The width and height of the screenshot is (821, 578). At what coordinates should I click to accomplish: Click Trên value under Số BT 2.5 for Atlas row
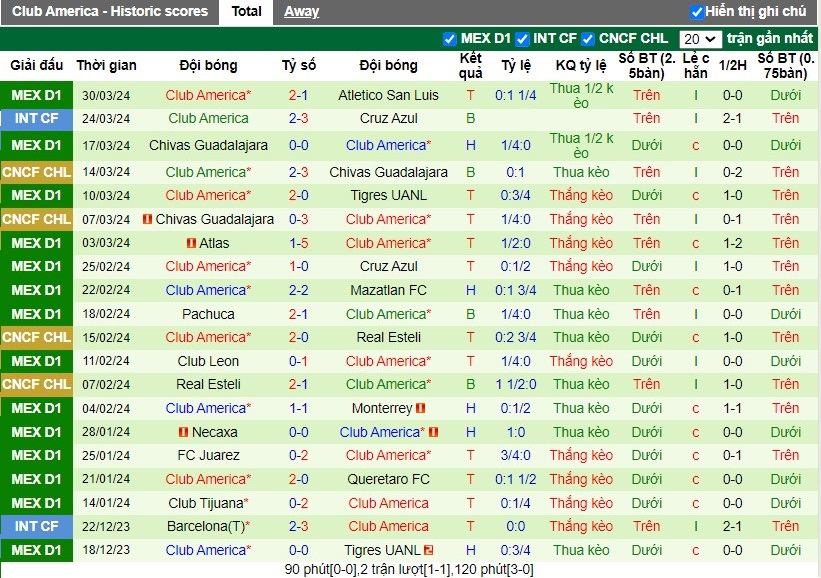[646, 243]
